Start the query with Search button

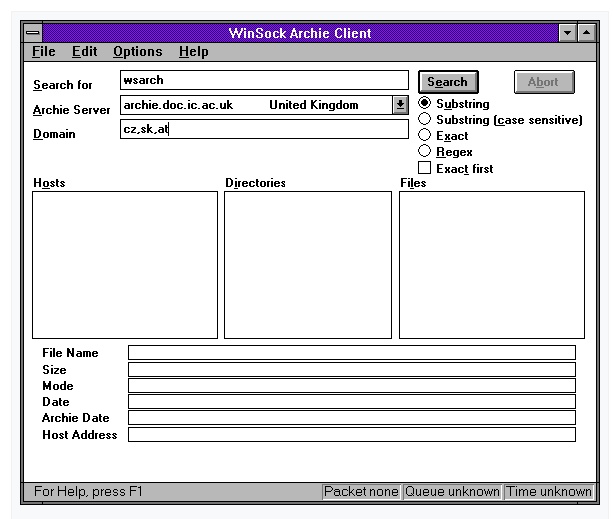(x=448, y=82)
